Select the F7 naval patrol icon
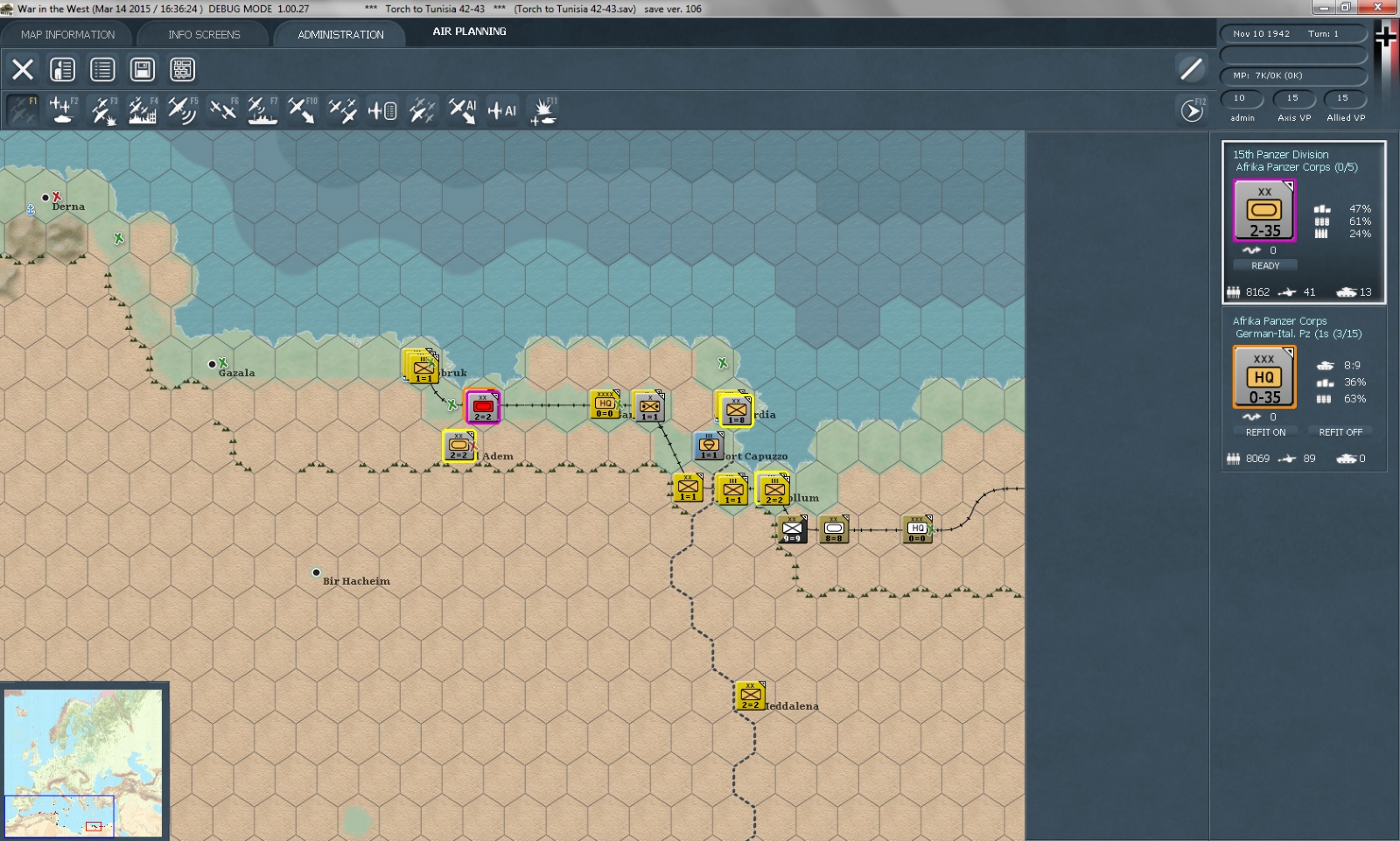 [x=262, y=110]
